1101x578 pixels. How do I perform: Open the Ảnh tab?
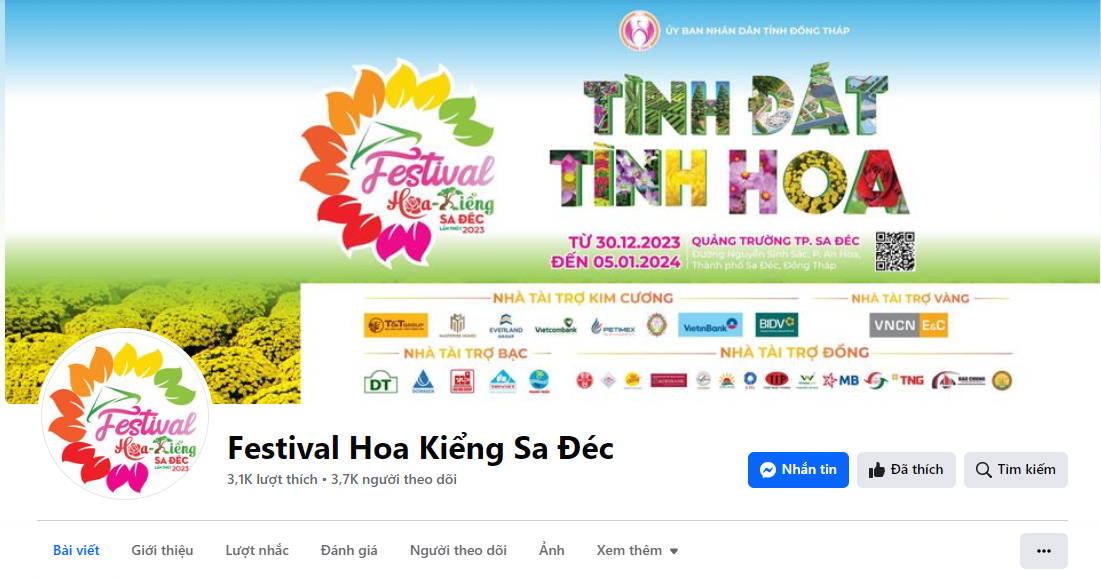[551, 551]
